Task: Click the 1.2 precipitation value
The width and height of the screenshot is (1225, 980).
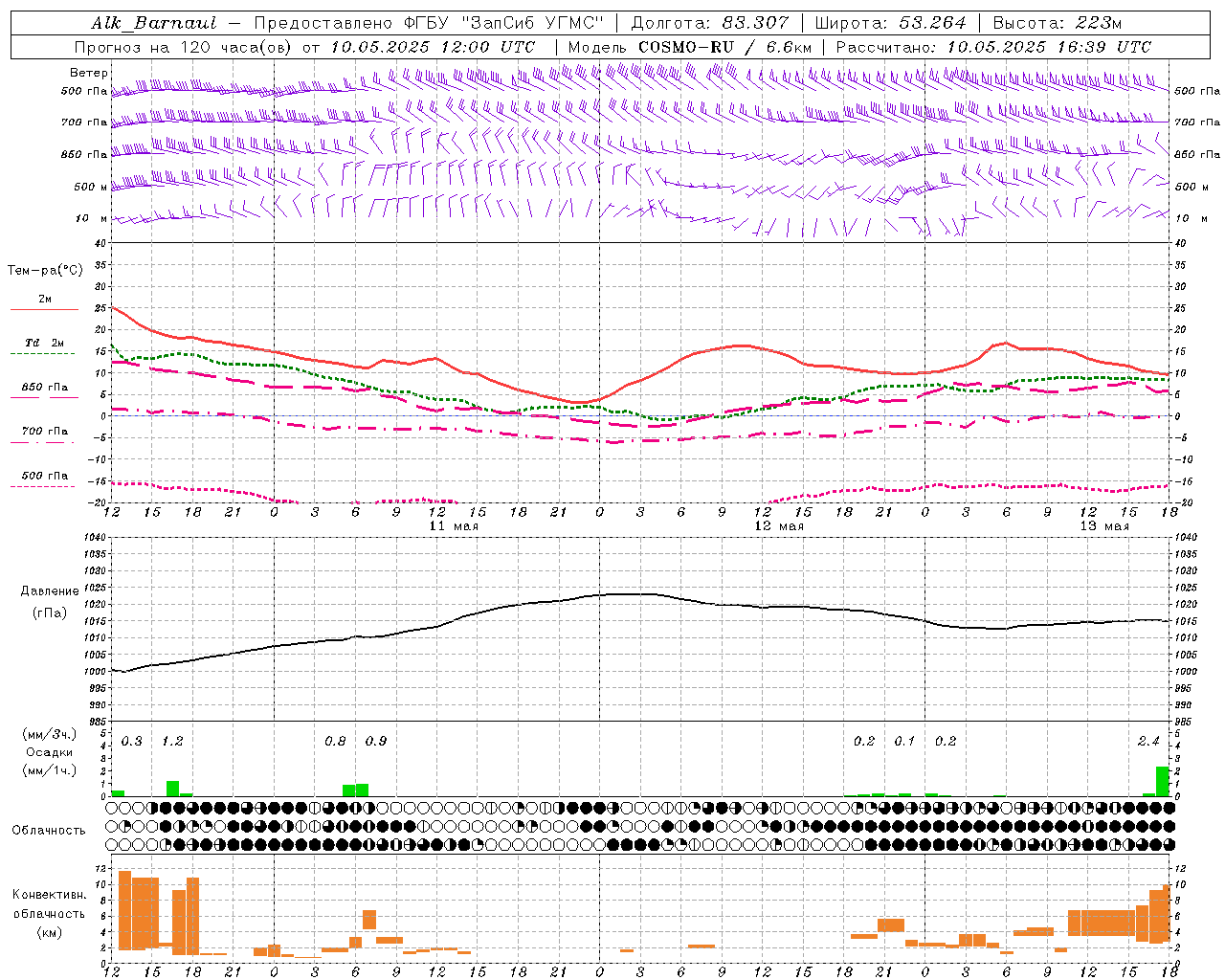Action: [x=172, y=742]
